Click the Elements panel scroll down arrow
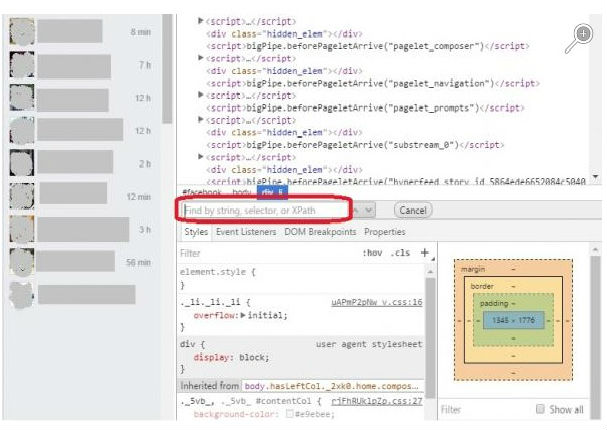This screenshot has width=607, height=430. point(595,177)
